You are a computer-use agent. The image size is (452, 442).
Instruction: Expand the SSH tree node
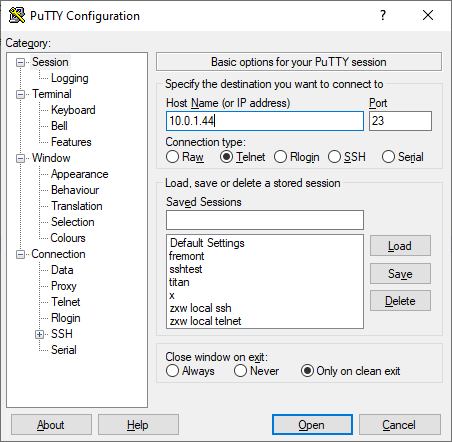click(x=40, y=334)
